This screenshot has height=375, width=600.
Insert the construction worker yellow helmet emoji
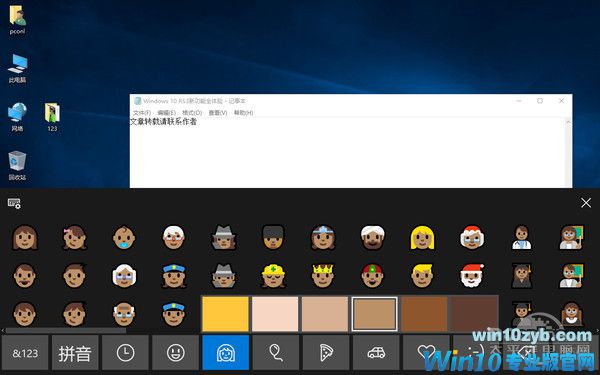273,276
